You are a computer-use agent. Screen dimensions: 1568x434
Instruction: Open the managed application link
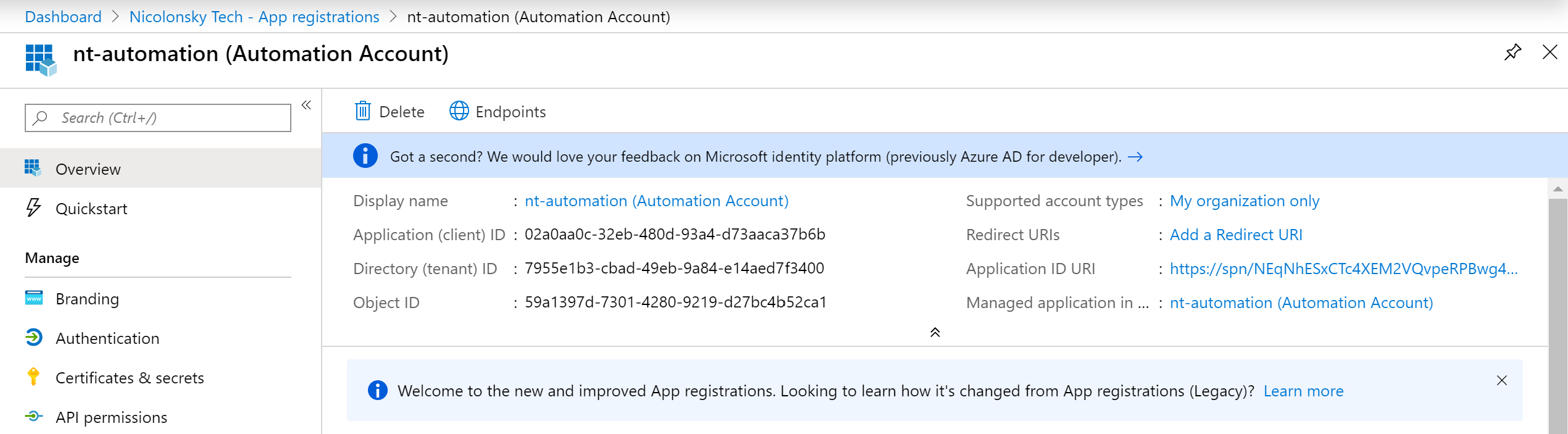tap(1301, 303)
